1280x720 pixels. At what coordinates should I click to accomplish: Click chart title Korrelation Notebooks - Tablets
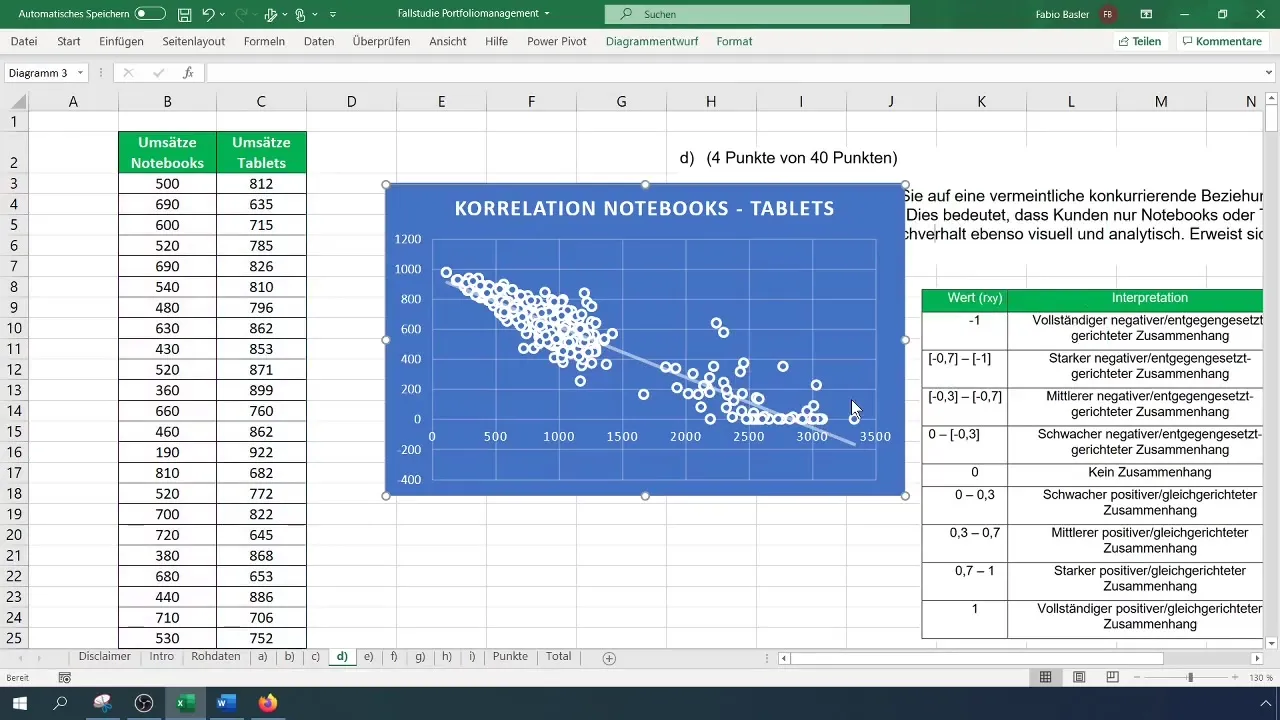point(644,209)
